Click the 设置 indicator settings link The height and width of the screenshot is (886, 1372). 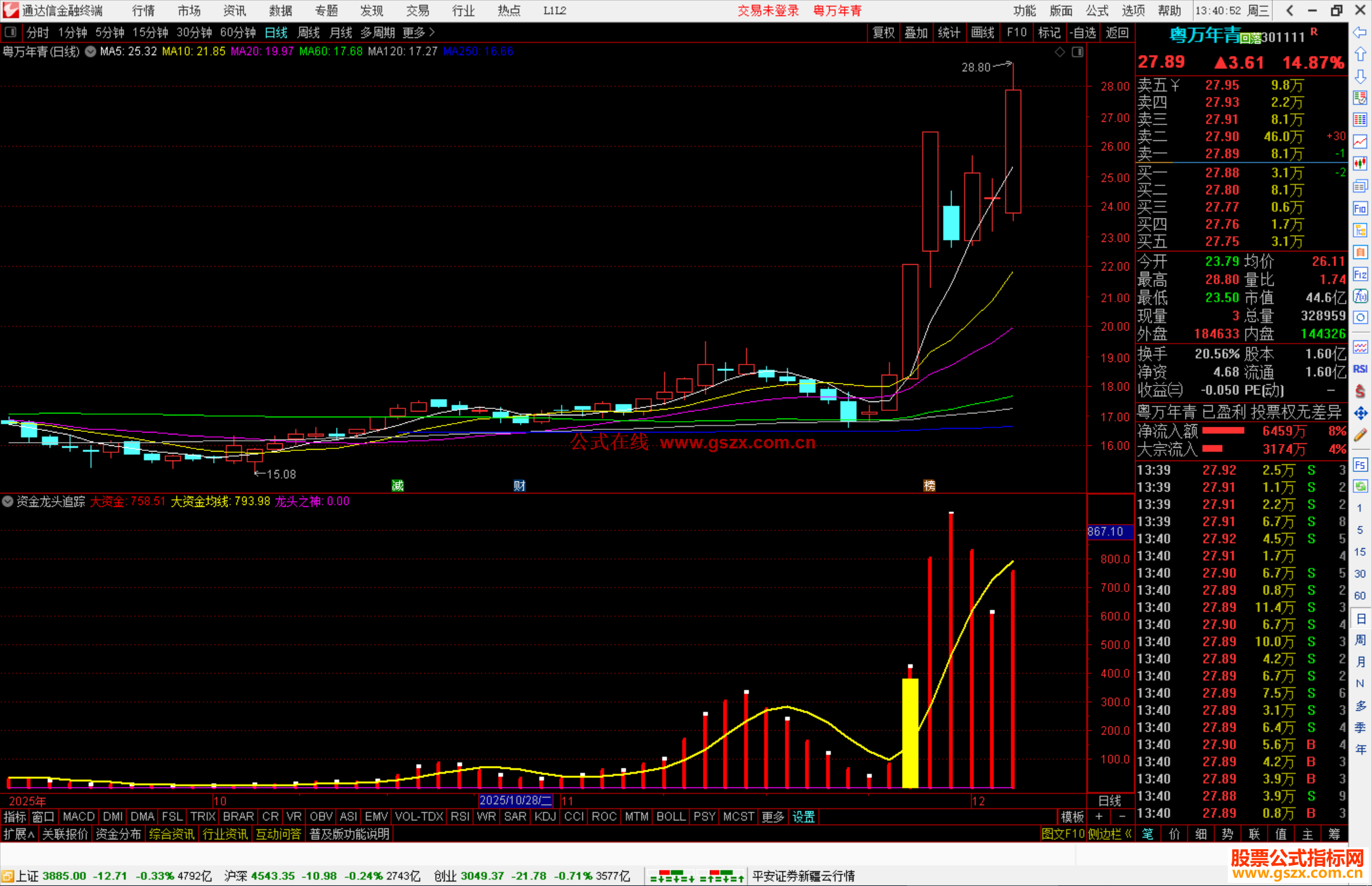click(803, 817)
